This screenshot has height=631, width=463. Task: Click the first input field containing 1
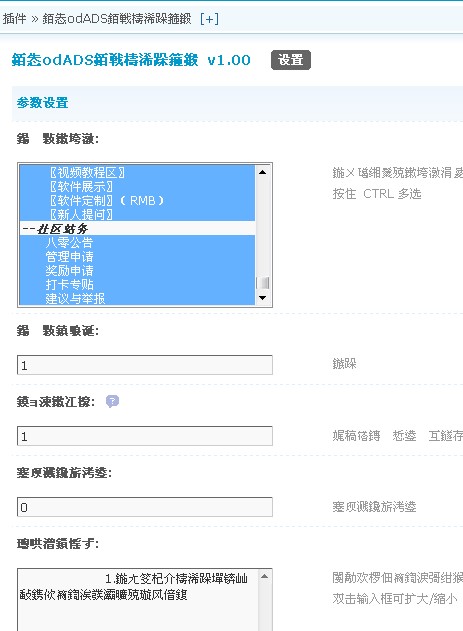point(145,365)
